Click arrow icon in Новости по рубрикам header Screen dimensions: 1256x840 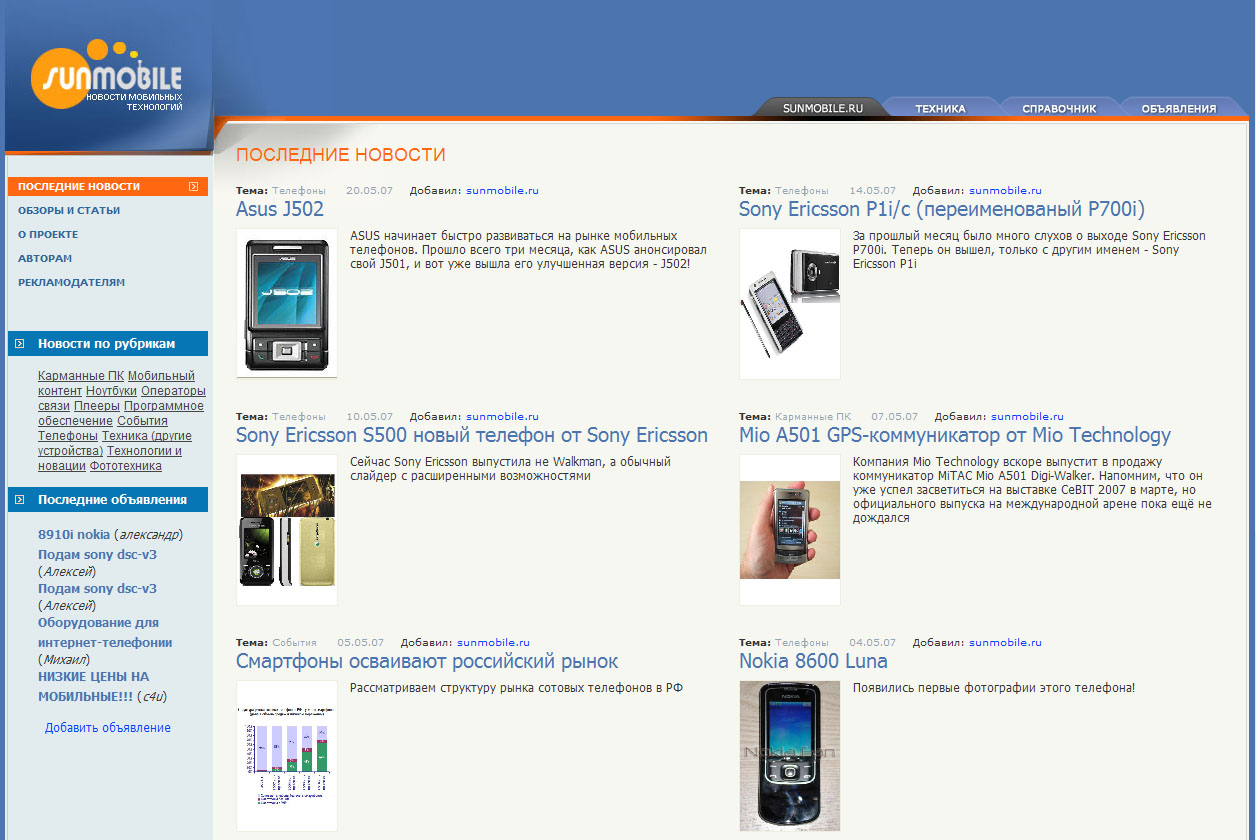pyautogui.click(x=21, y=344)
